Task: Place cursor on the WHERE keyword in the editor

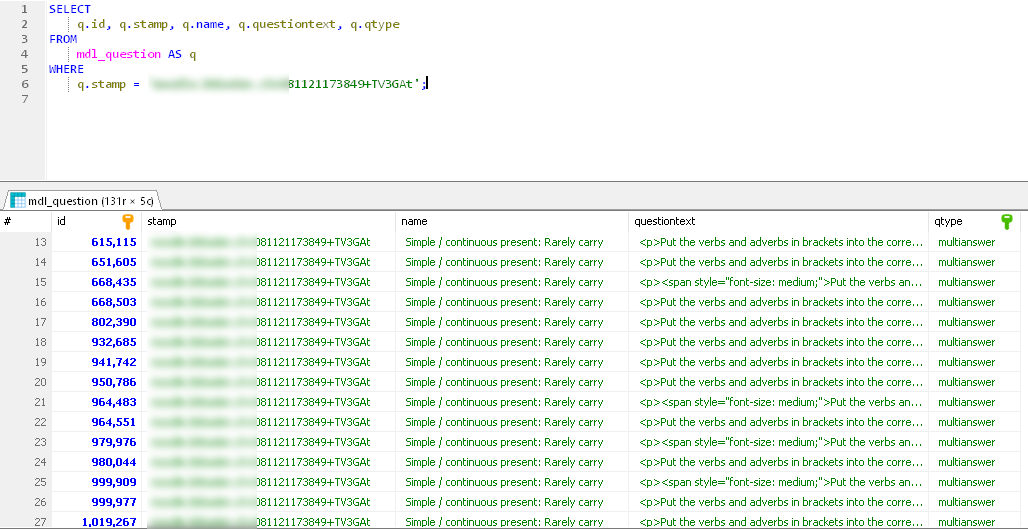Action: (x=66, y=69)
